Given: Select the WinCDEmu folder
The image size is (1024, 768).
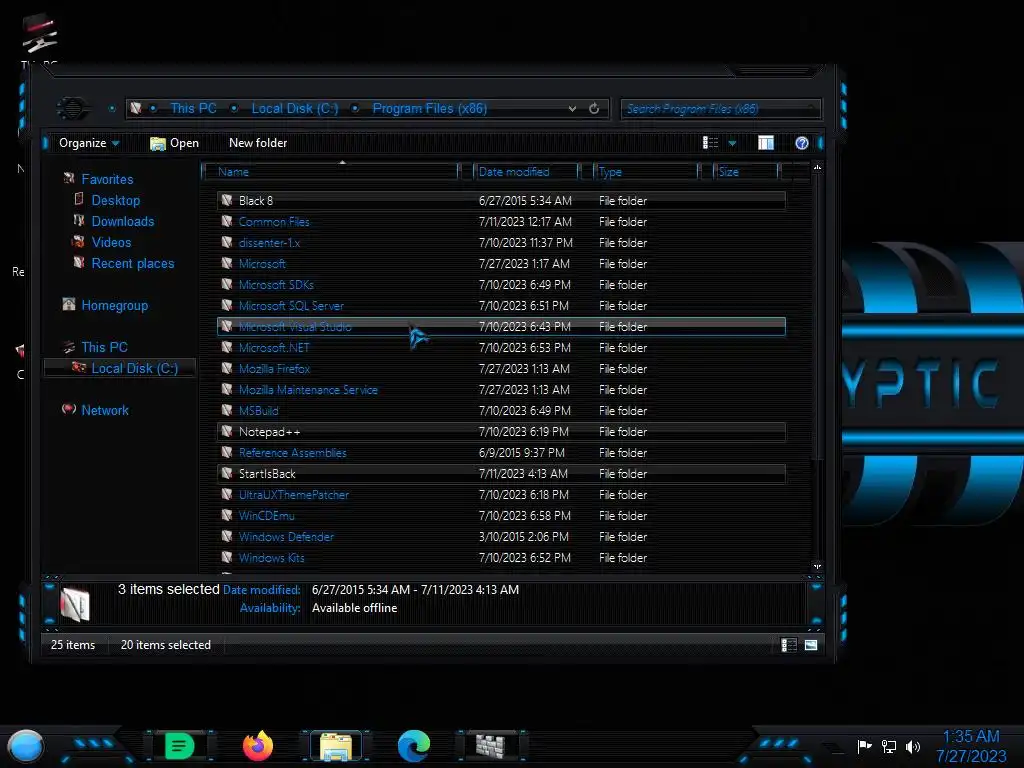Looking at the screenshot, I should coord(501,515).
